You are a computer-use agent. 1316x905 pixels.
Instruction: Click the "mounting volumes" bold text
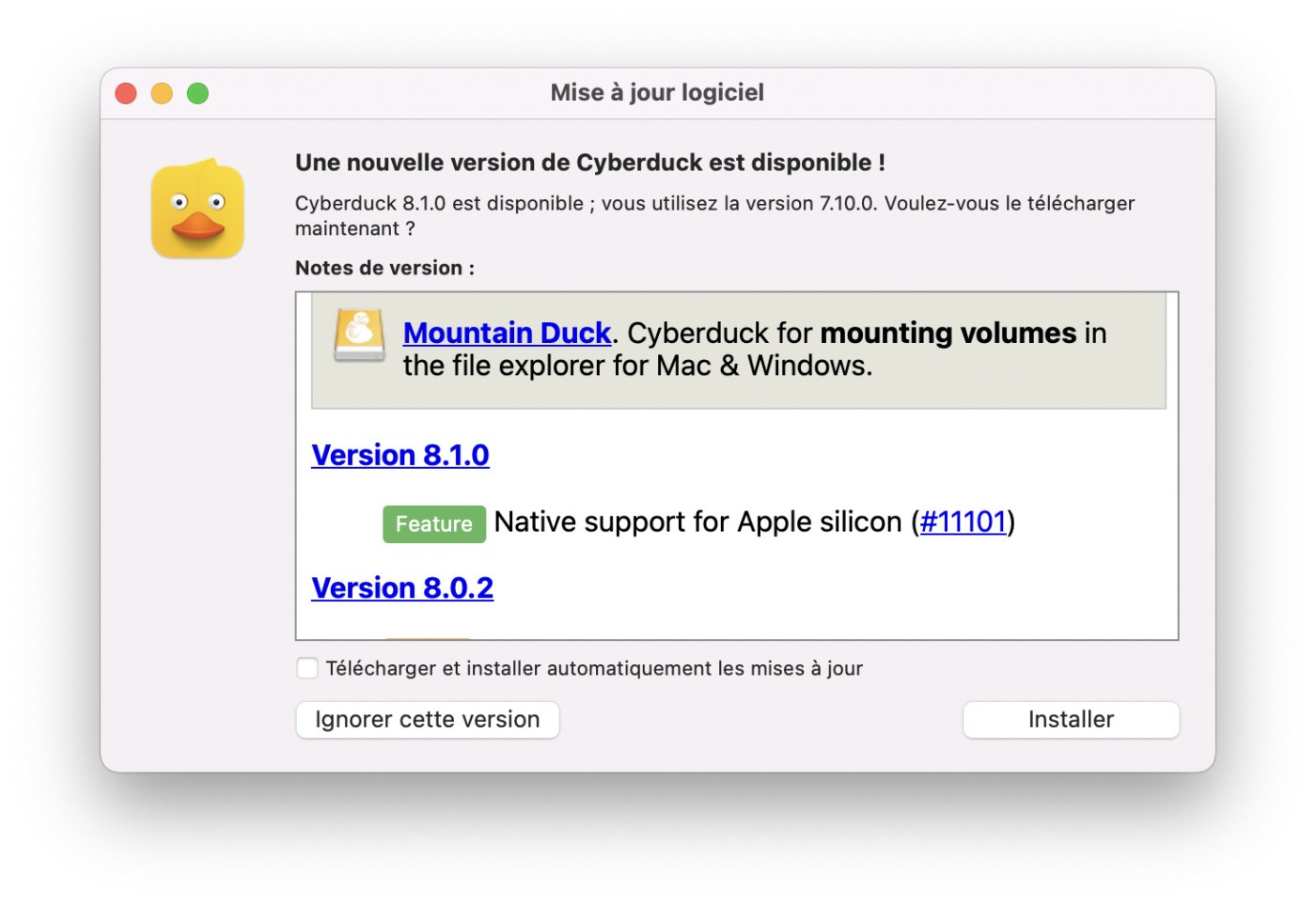[948, 333]
